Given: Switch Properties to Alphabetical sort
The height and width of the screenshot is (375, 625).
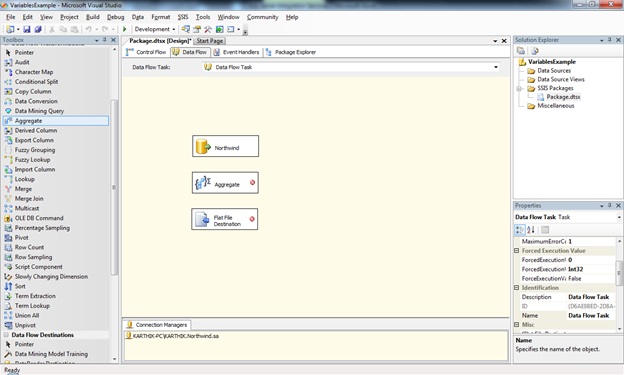Looking at the screenshot, I should [531, 230].
